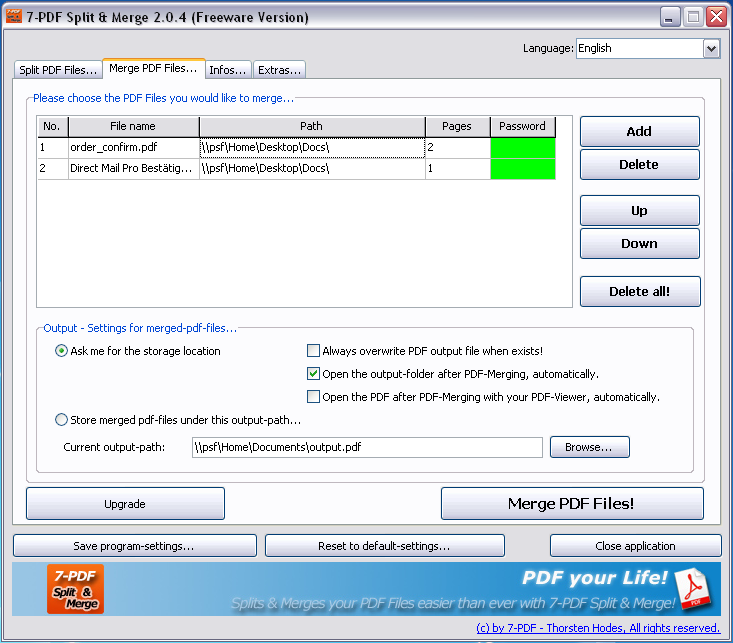Click the 7-PDF app icon in title bar
This screenshot has width=733, height=643.
tap(14, 16)
